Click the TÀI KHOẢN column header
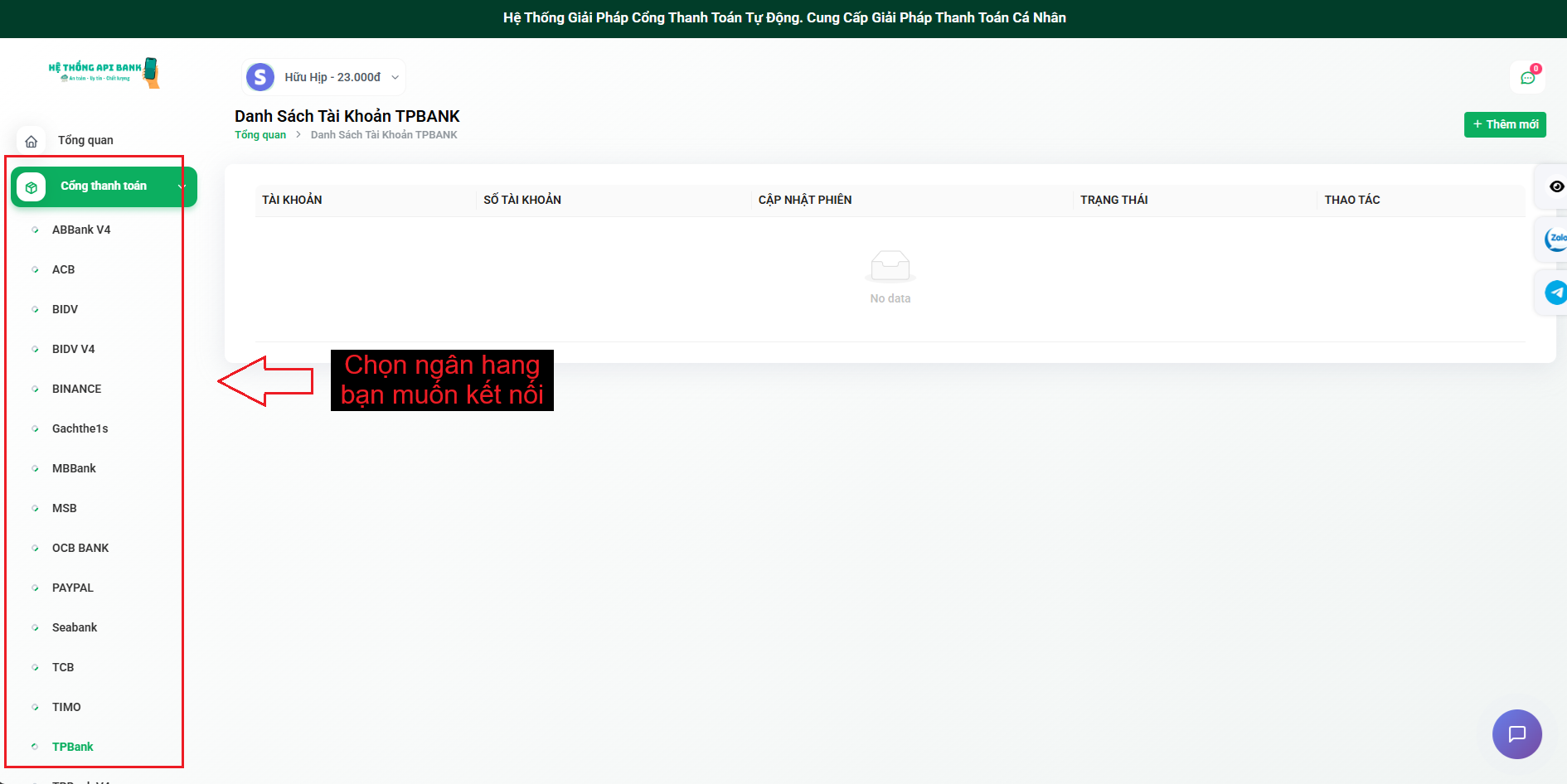Screen dimensions: 1567x784 click(292, 200)
